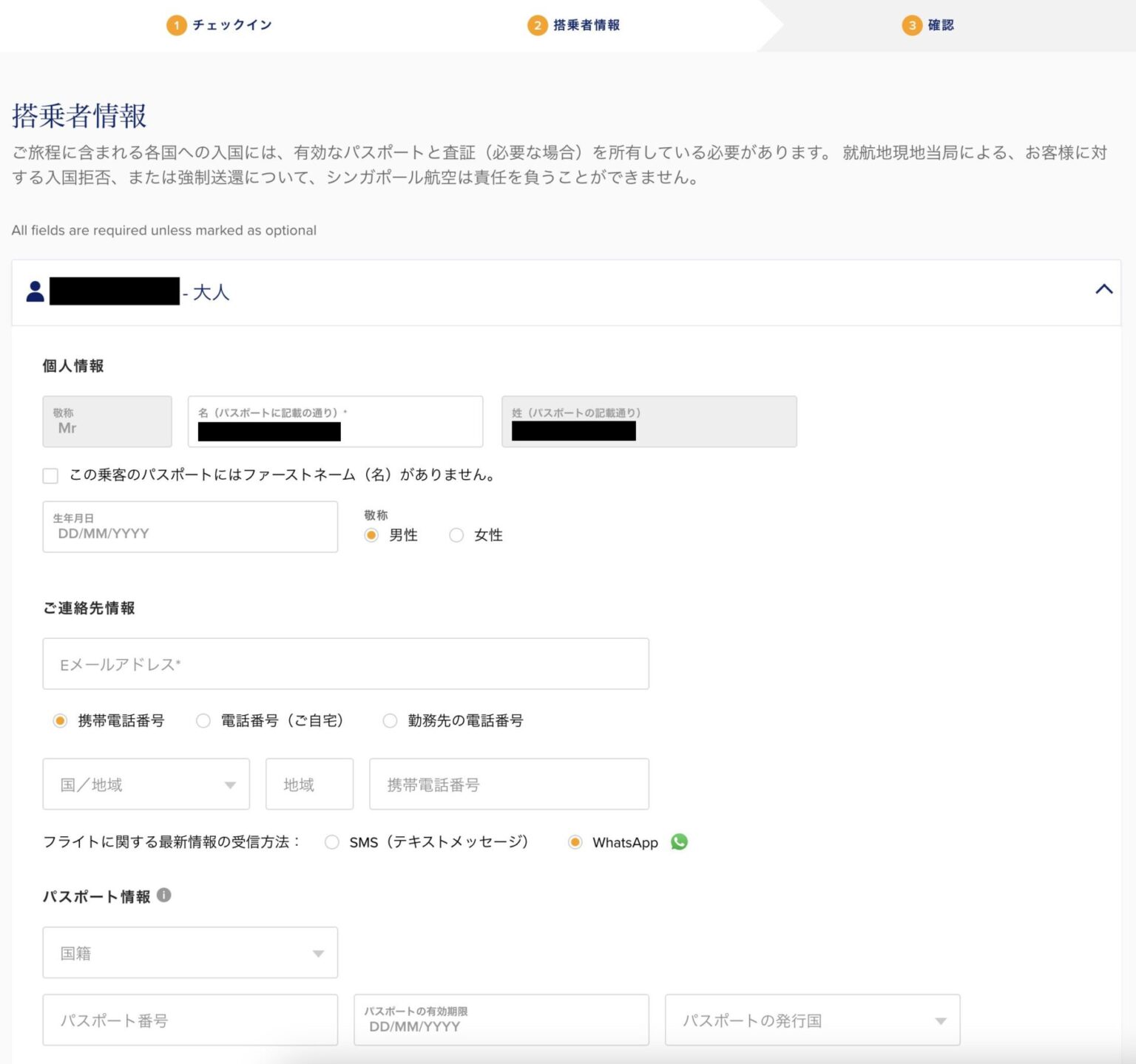Screen dimensions: 1136x1064
Task: Click the step 1 number badge
Action: pyautogui.click(x=176, y=25)
